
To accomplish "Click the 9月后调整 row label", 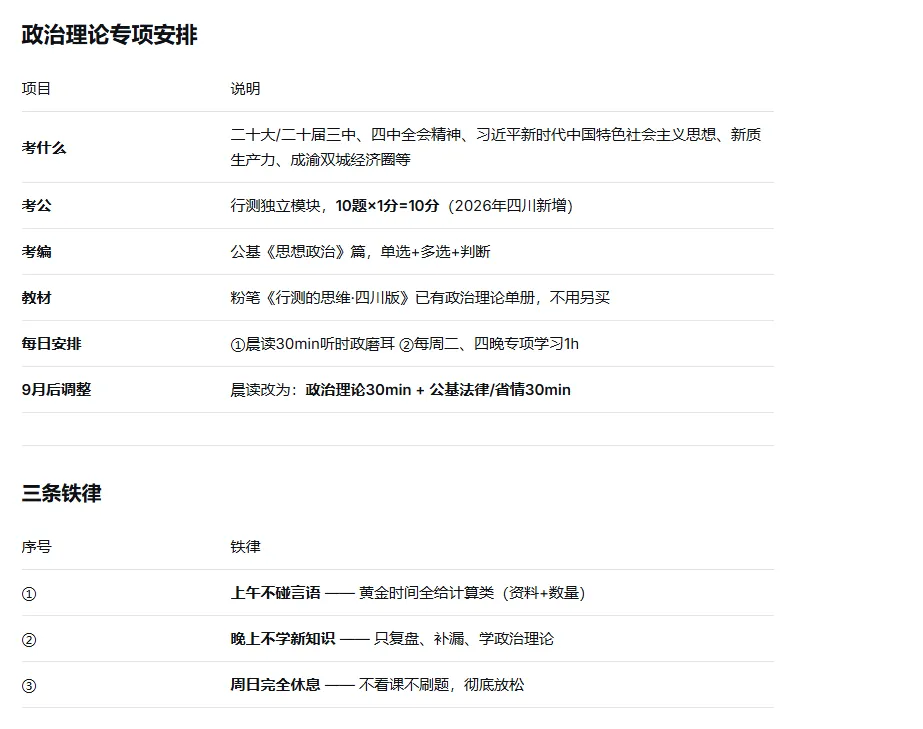I will pyautogui.click(x=57, y=389).
